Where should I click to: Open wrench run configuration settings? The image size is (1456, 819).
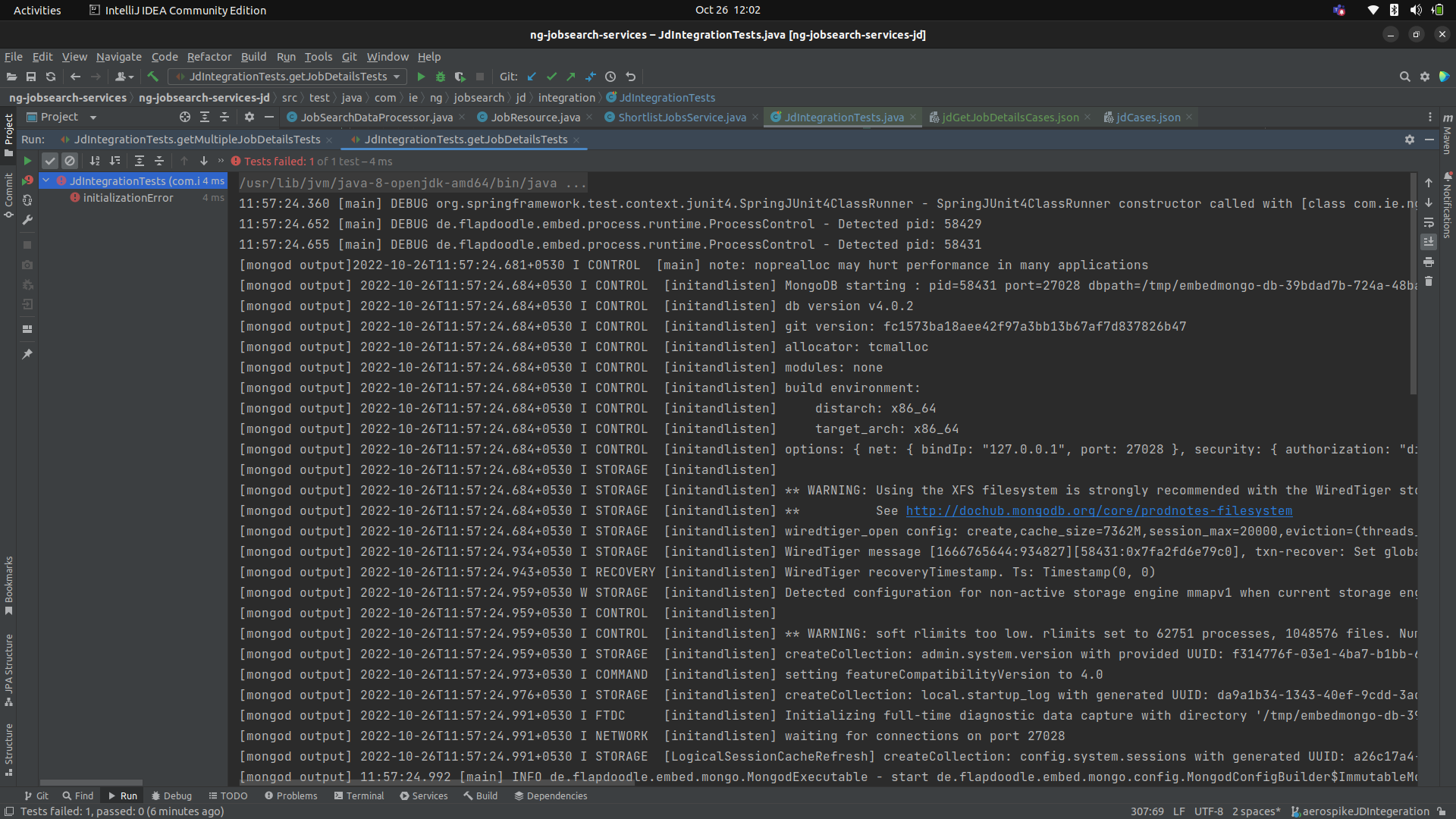(x=27, y=220)
